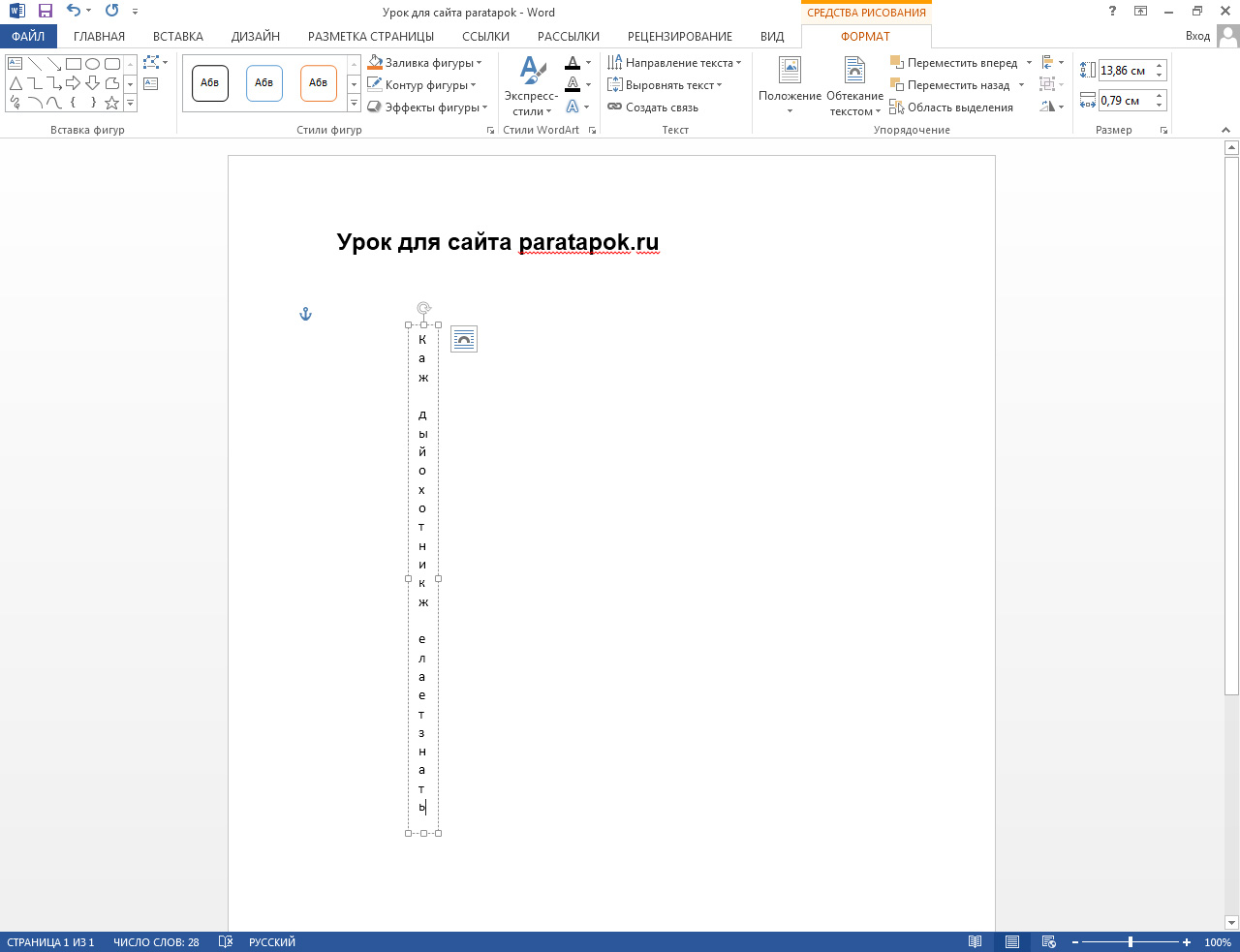Open the Rotate objects dropdown
Screen dimensions: 1240x952
pos(1052,107)
